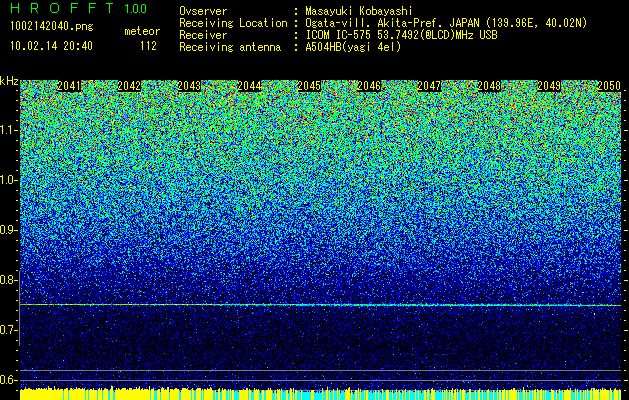Click the yellow signal level bar graph
Screen dimensions: 629x400
point(320,394)
